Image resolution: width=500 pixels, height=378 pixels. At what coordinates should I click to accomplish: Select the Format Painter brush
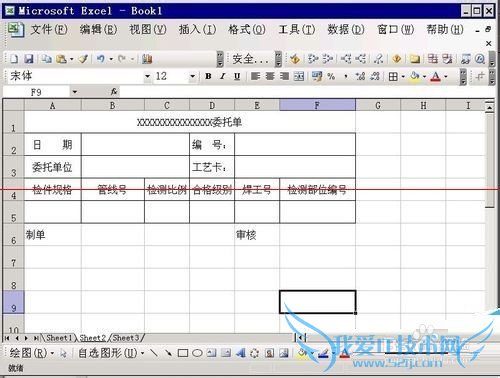(x=83, y=59)
